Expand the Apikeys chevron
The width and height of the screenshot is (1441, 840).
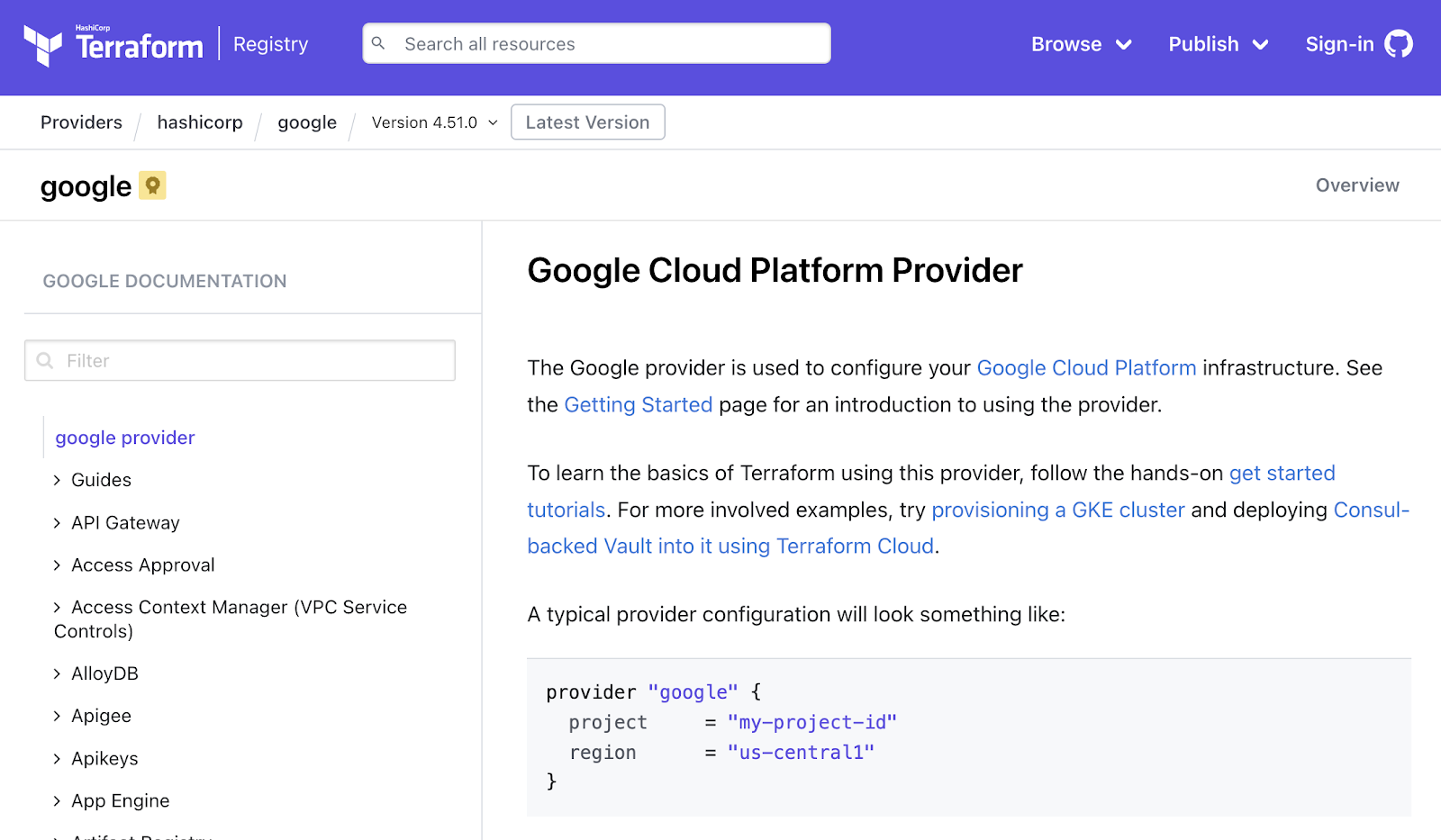(x=57, y=759)
